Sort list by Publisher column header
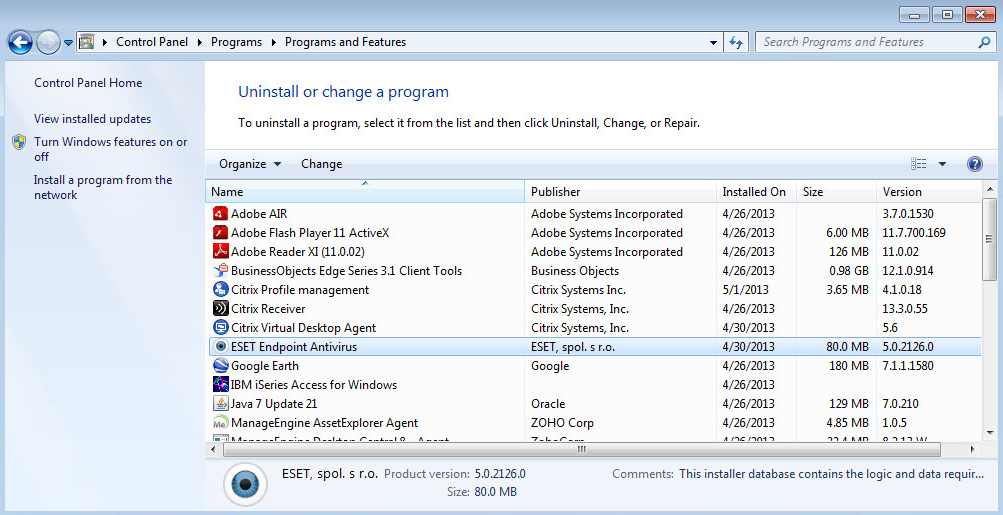 620,192
